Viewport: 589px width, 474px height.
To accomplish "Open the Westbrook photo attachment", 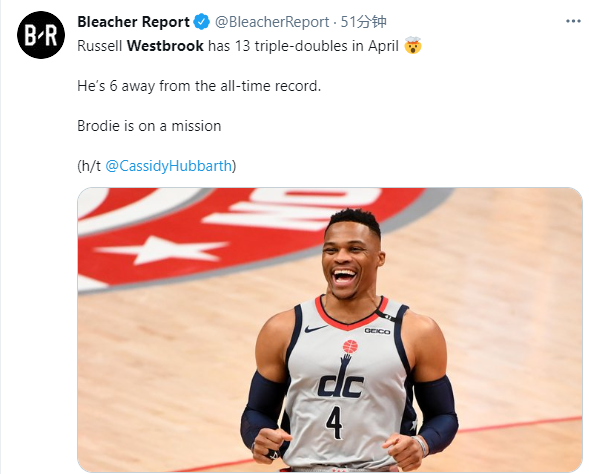I will tap(330, 329).
